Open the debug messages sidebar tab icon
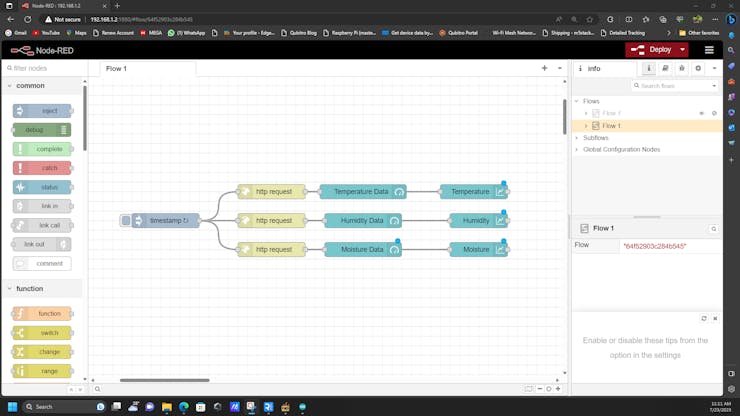This screenshot has width=740, height=416. pos(681,69)
